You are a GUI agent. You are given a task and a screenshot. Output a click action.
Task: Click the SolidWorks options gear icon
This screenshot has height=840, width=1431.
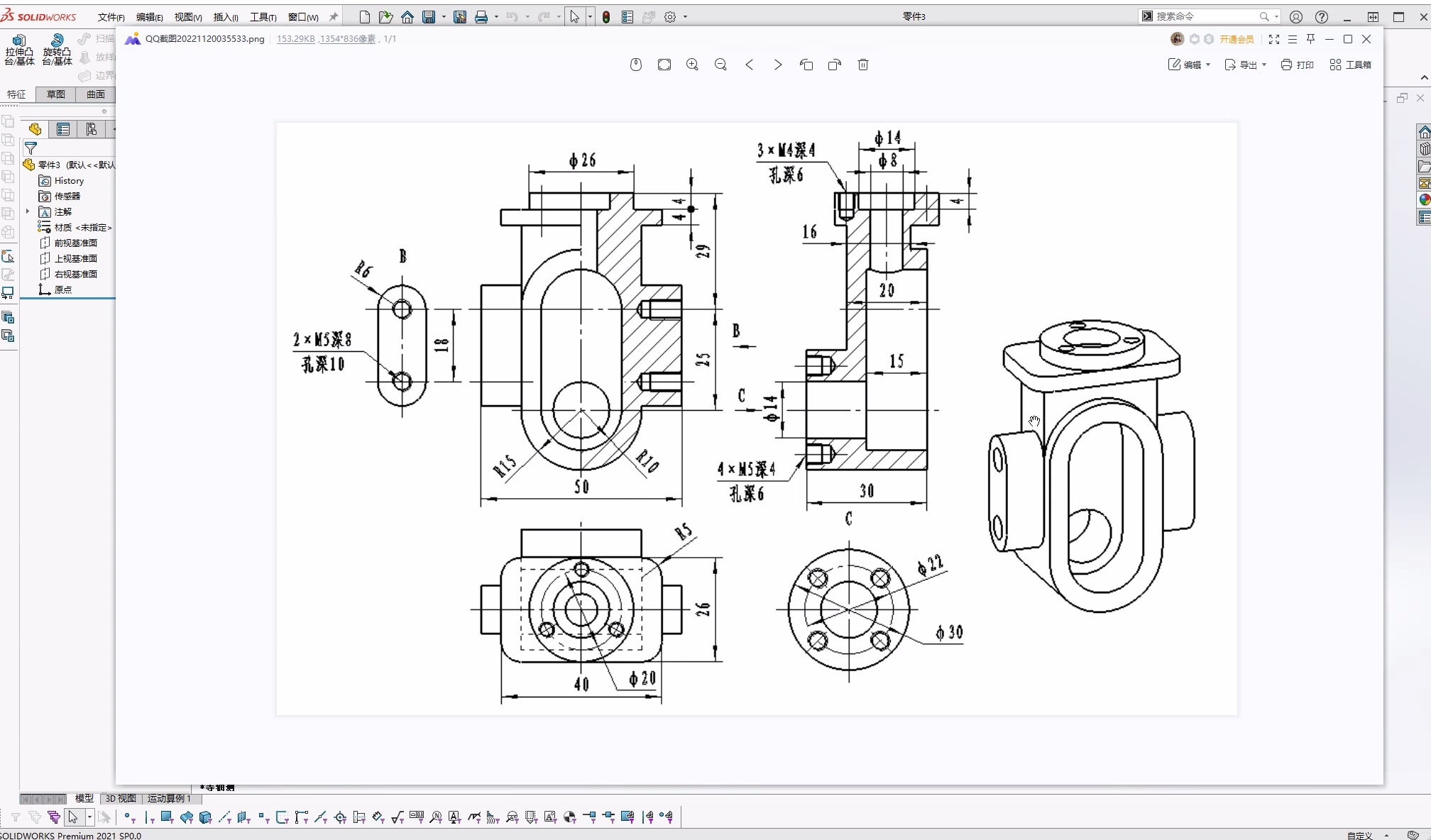(670, 17)
